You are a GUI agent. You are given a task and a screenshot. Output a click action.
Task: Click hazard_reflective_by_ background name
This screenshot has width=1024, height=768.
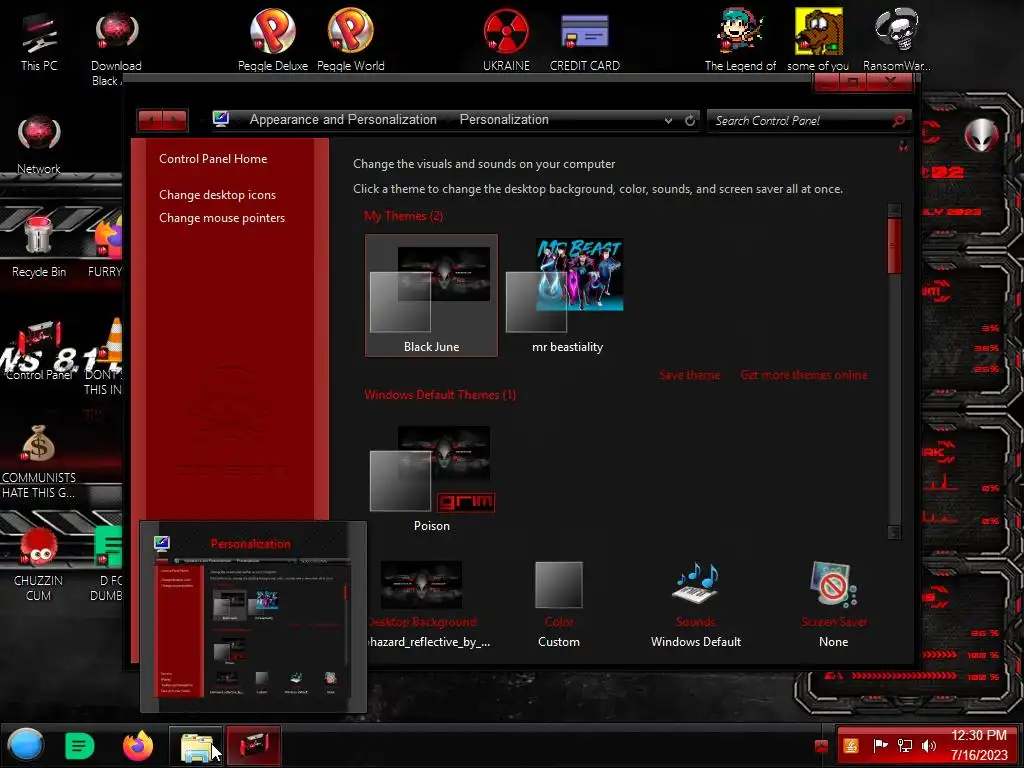pyautogui.click(x=428, y=642)
